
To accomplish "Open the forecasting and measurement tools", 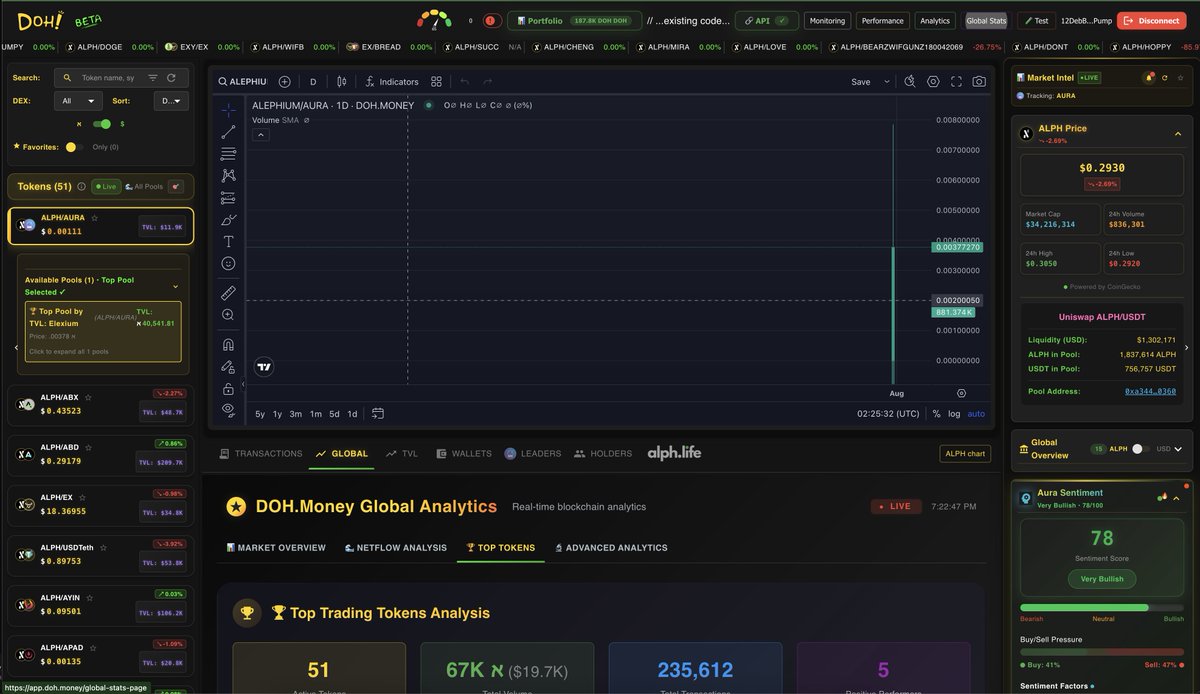I will click(x=228, y=197).
